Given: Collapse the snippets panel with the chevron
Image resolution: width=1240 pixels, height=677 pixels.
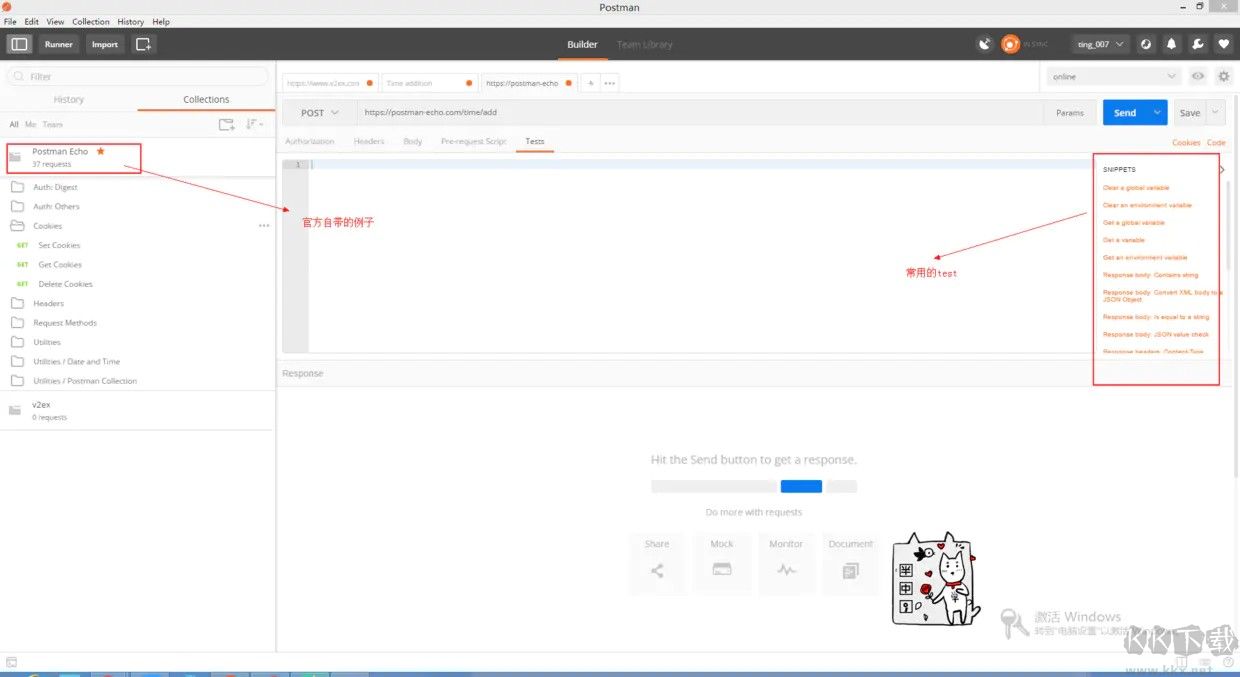Looking at the screenshot, I should coord(1224,169).
